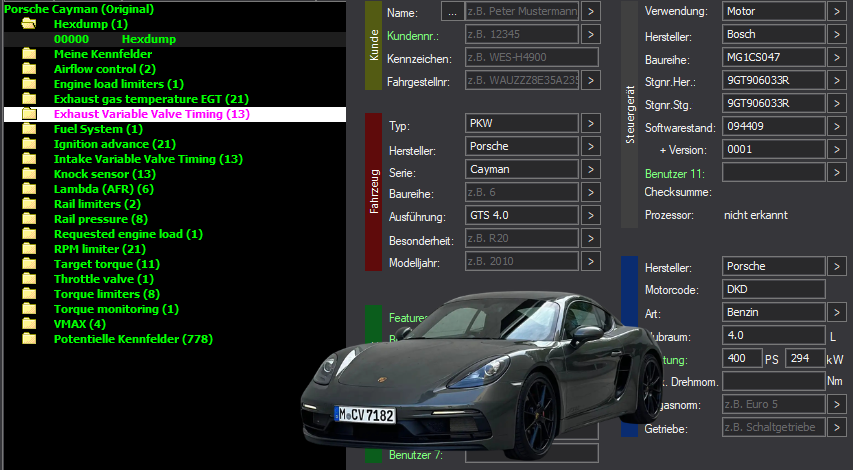Click the Lambda (AFR) folder icon
Screen dimensions: 853x470
coord(29,189)
